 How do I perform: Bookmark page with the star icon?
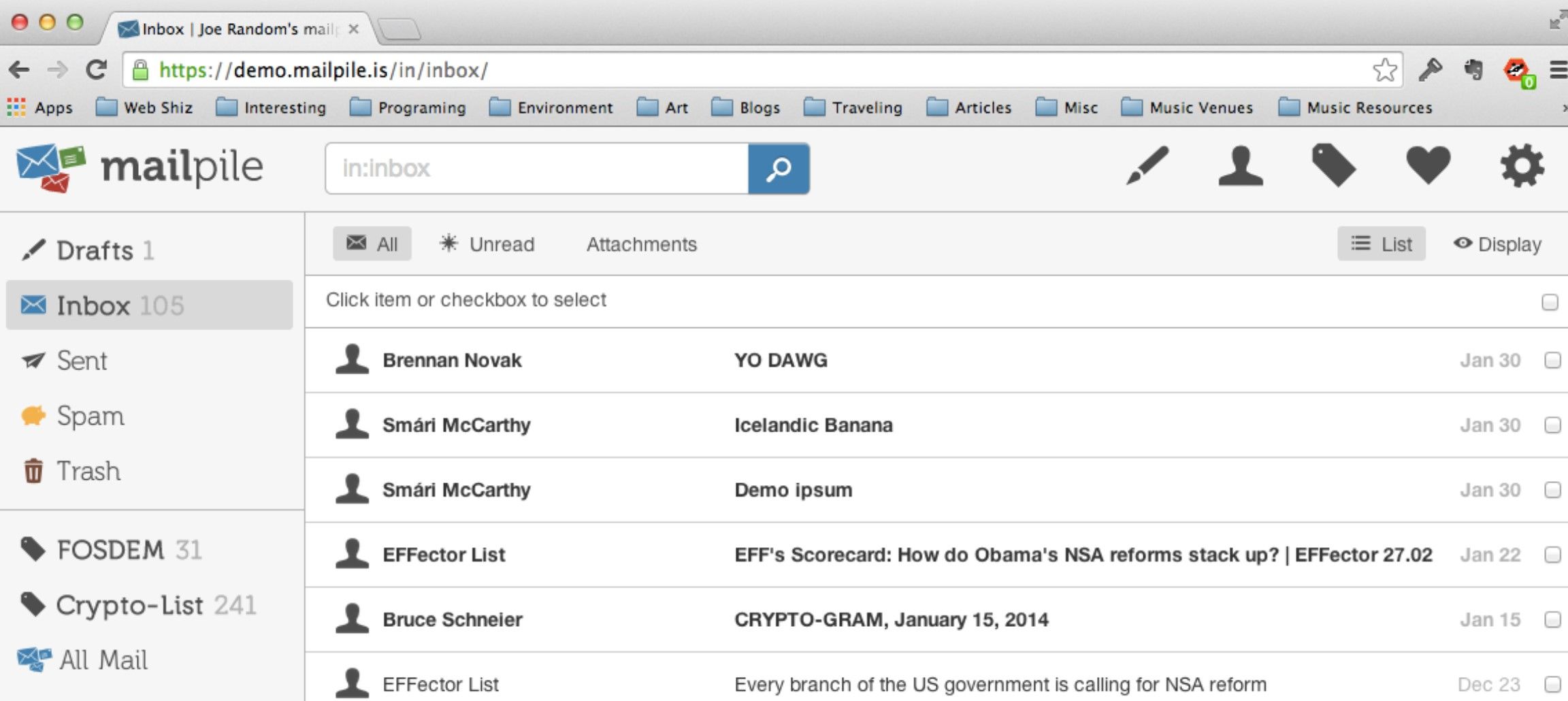[1384, 70]
